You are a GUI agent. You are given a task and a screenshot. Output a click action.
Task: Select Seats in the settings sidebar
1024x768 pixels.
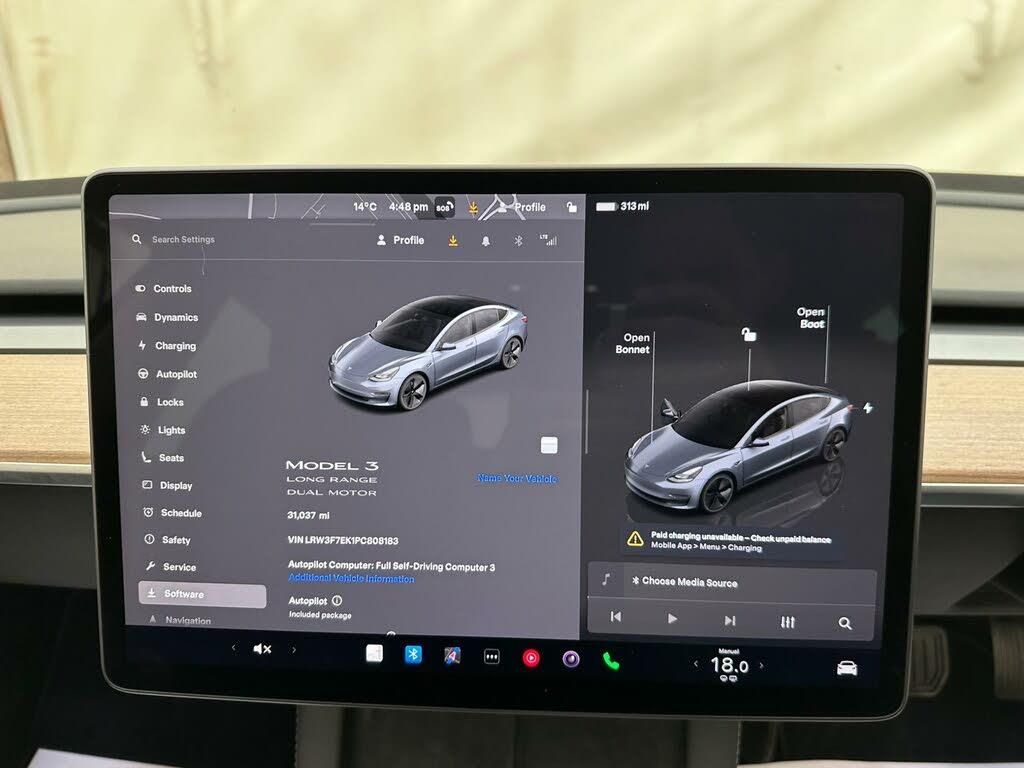163,458
